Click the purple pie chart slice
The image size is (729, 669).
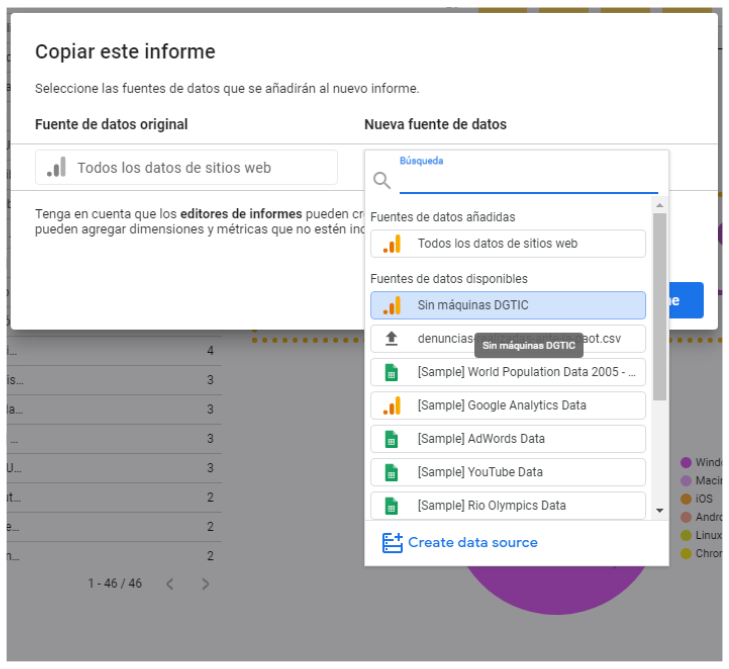coord(556,590)
